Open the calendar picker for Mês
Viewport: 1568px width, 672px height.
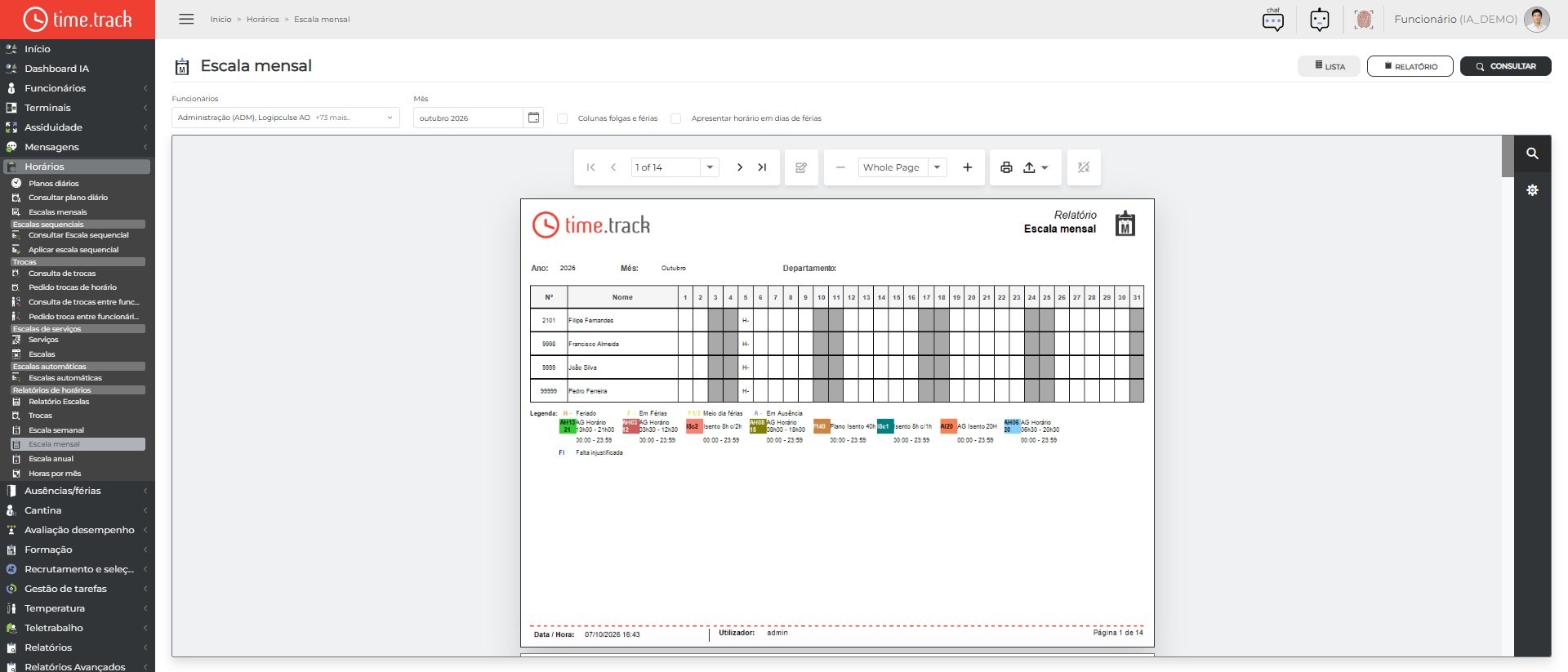pos(533,118)
